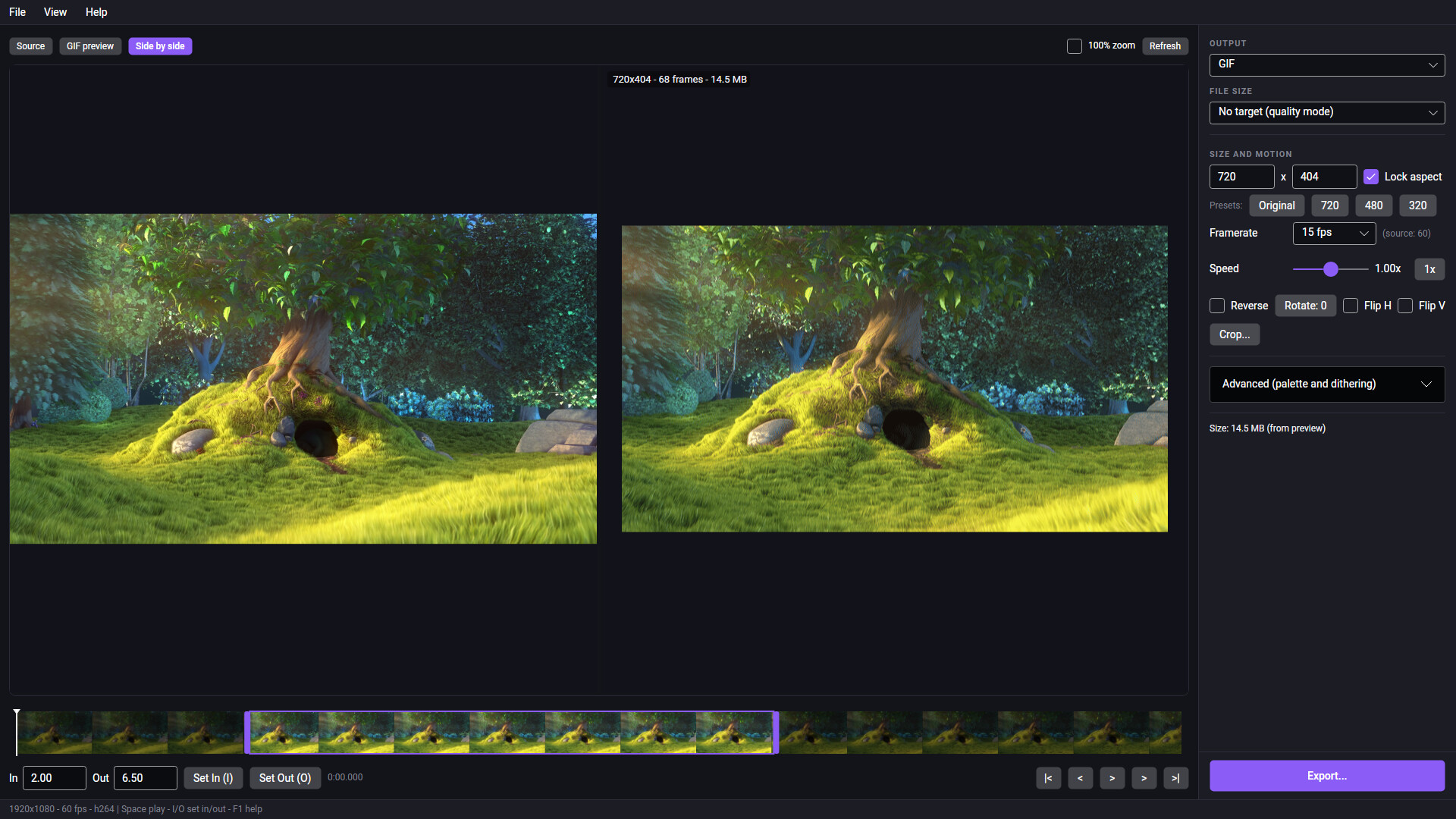
Task: Expand Advanced palette and dithering section
Action: 1327,384
